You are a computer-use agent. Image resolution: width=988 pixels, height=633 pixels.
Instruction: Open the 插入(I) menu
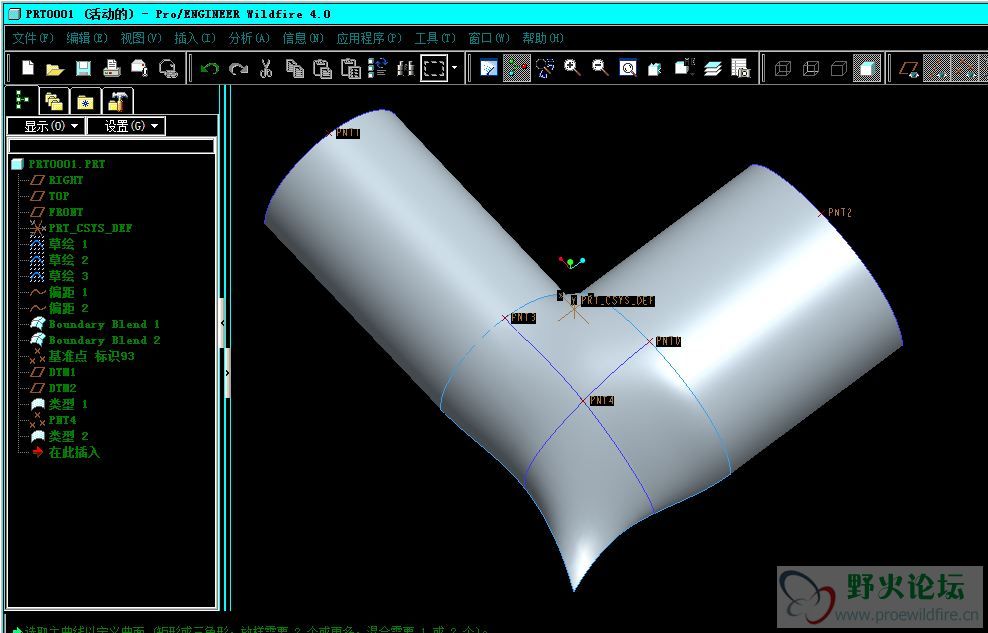[x=195, y=38]
